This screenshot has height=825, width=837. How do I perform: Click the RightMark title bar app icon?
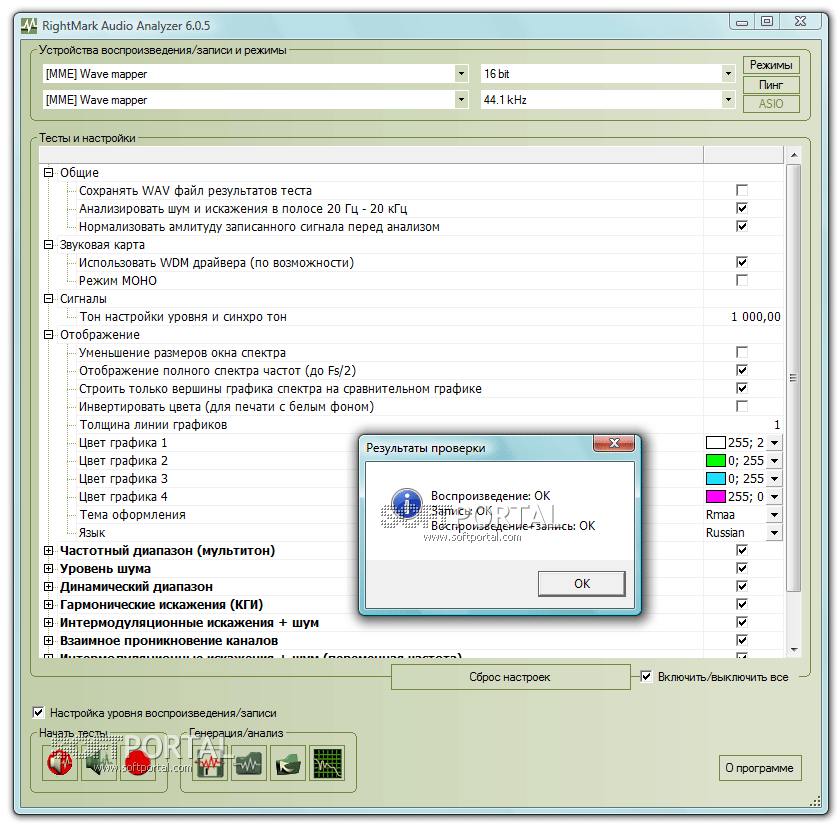coord(29,26)
